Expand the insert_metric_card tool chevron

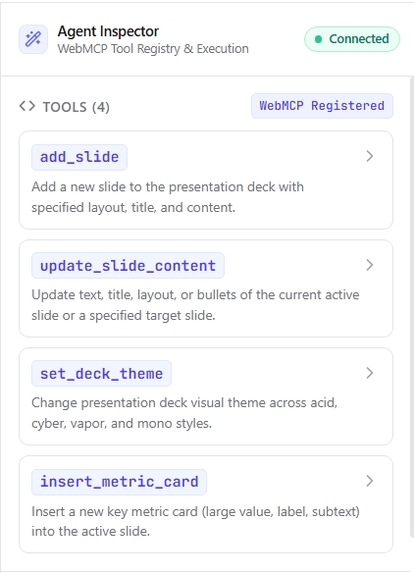click(x=370, y=481)
